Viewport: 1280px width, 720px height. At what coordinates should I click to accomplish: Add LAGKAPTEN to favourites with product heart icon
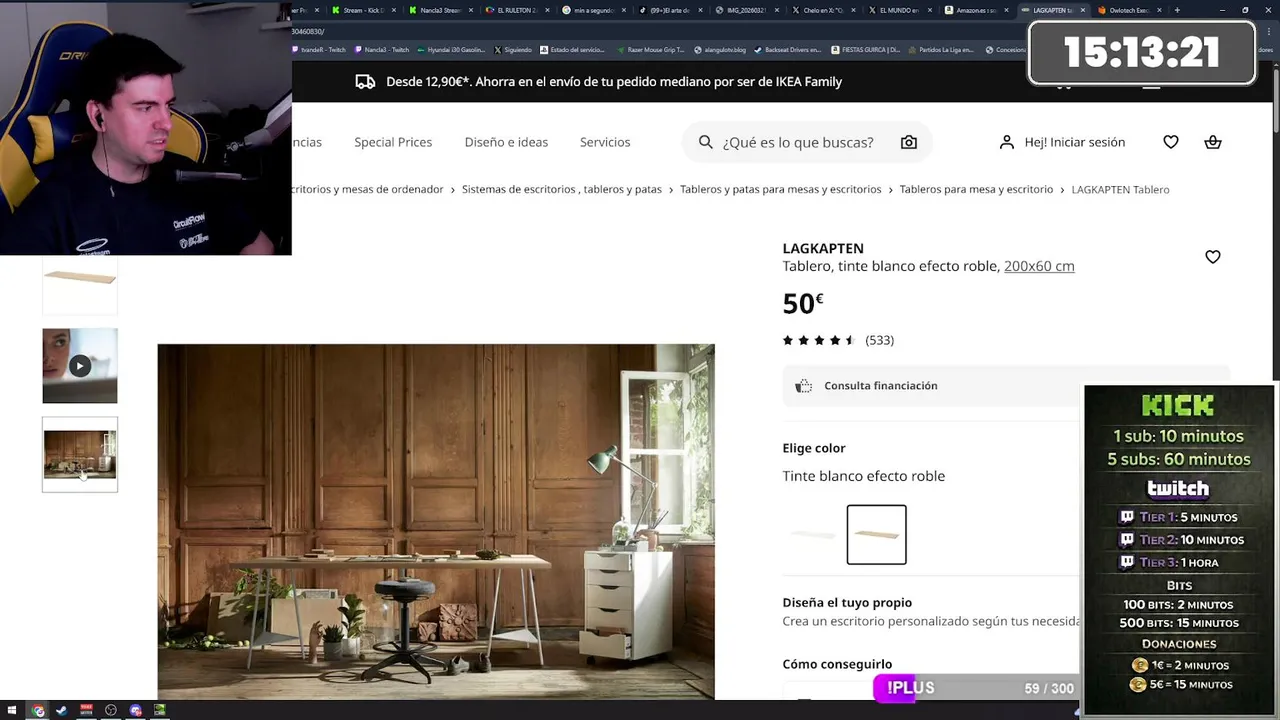click(x=1213, y=257)
